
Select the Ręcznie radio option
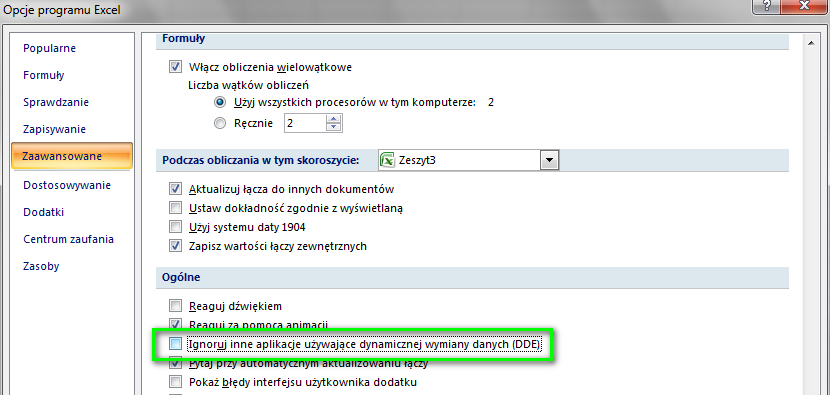[220, 124]
